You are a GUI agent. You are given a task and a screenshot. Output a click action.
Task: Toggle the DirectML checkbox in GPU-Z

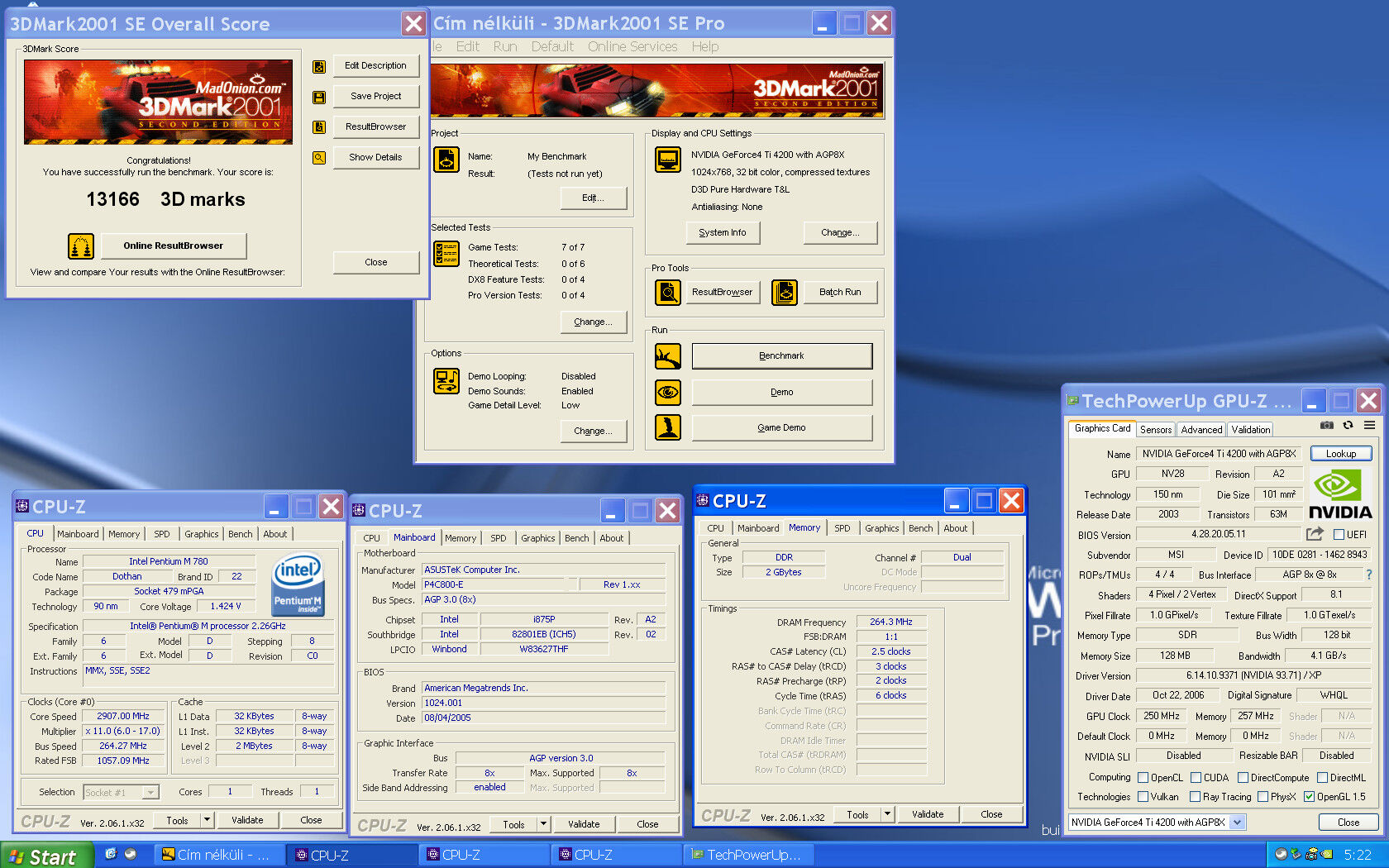[1323, 778]
